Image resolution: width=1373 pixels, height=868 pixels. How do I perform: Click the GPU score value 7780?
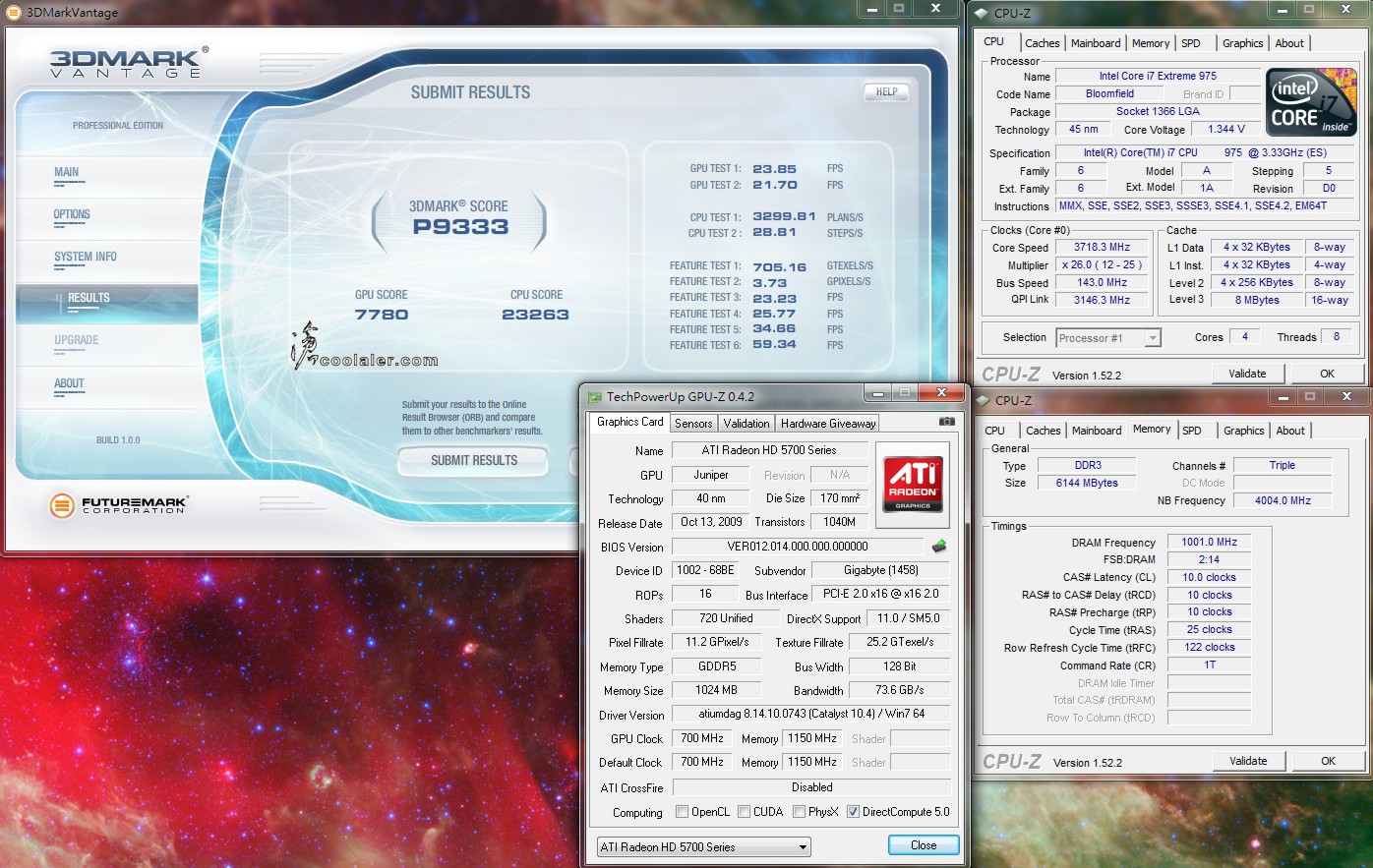382,315
